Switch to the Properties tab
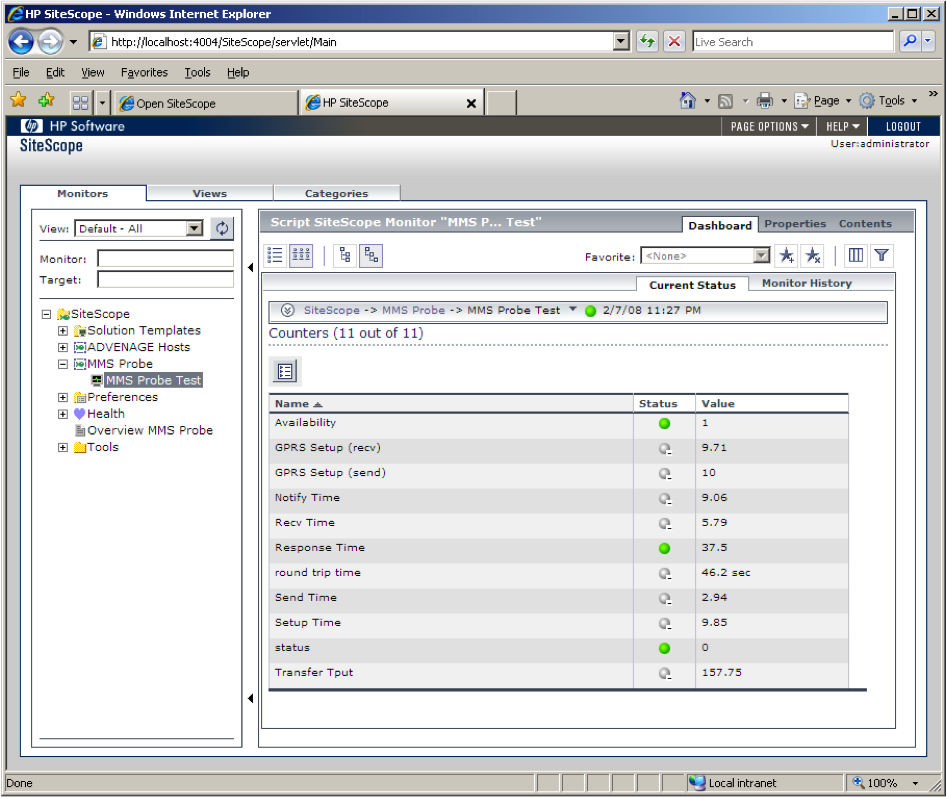Viewport: 947px width, 798px height. pos(795,224)
